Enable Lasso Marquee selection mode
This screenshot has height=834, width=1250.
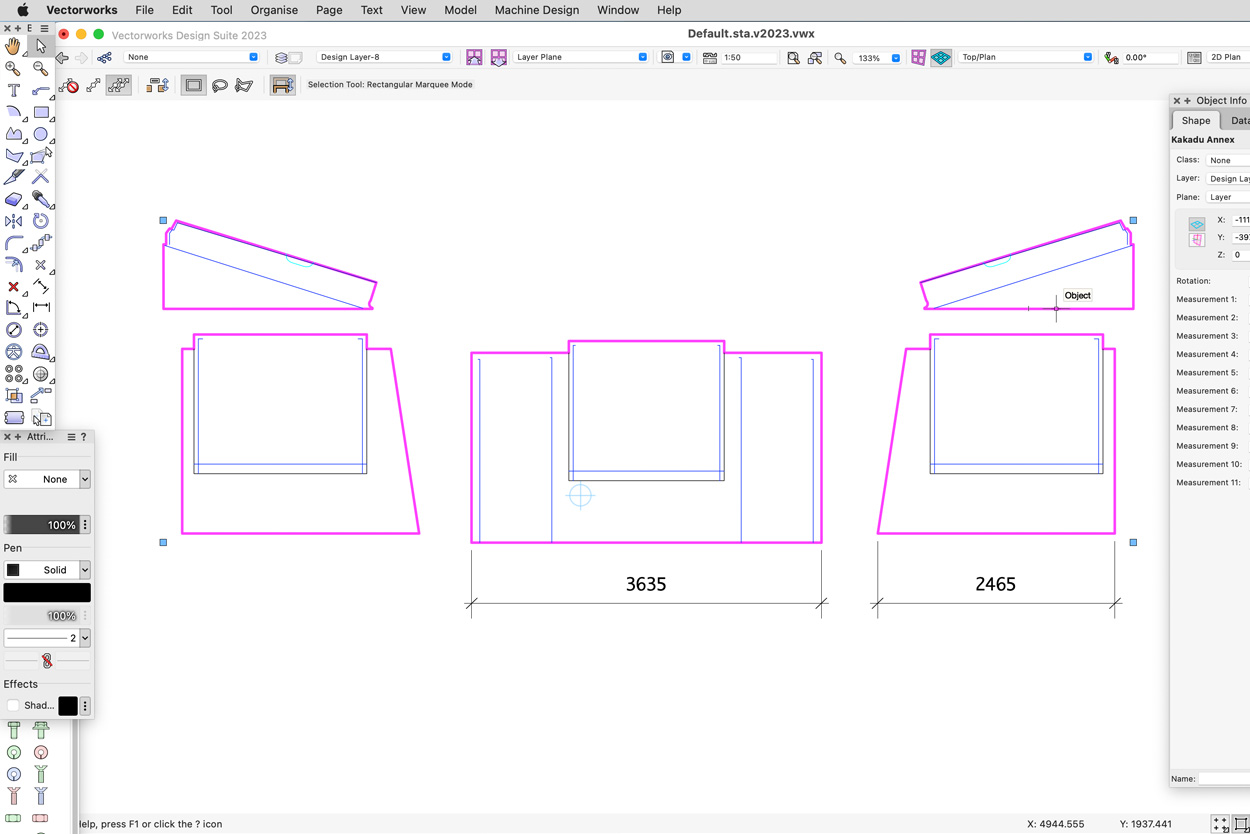tap(219, 85)
